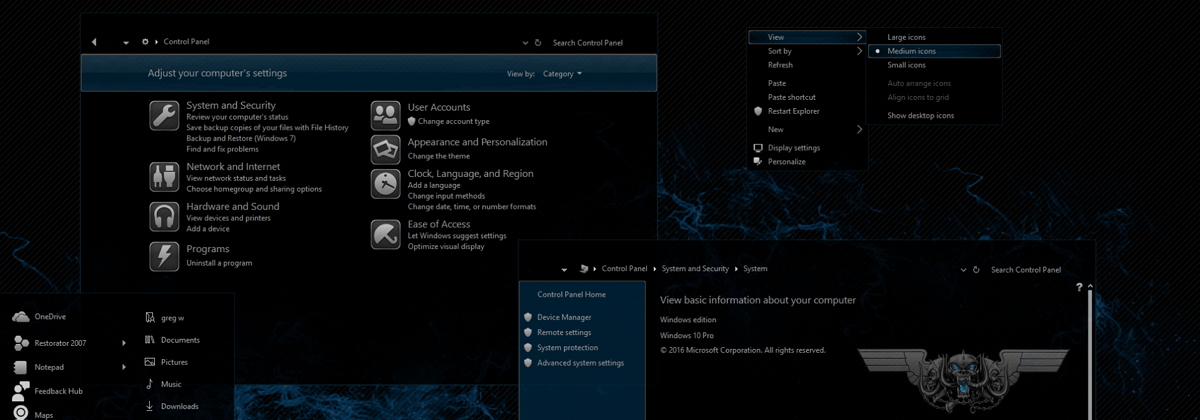1200x420 pixels.
Task: Click shield icon beside Restart Explorer
Action: tap(758, 111)
